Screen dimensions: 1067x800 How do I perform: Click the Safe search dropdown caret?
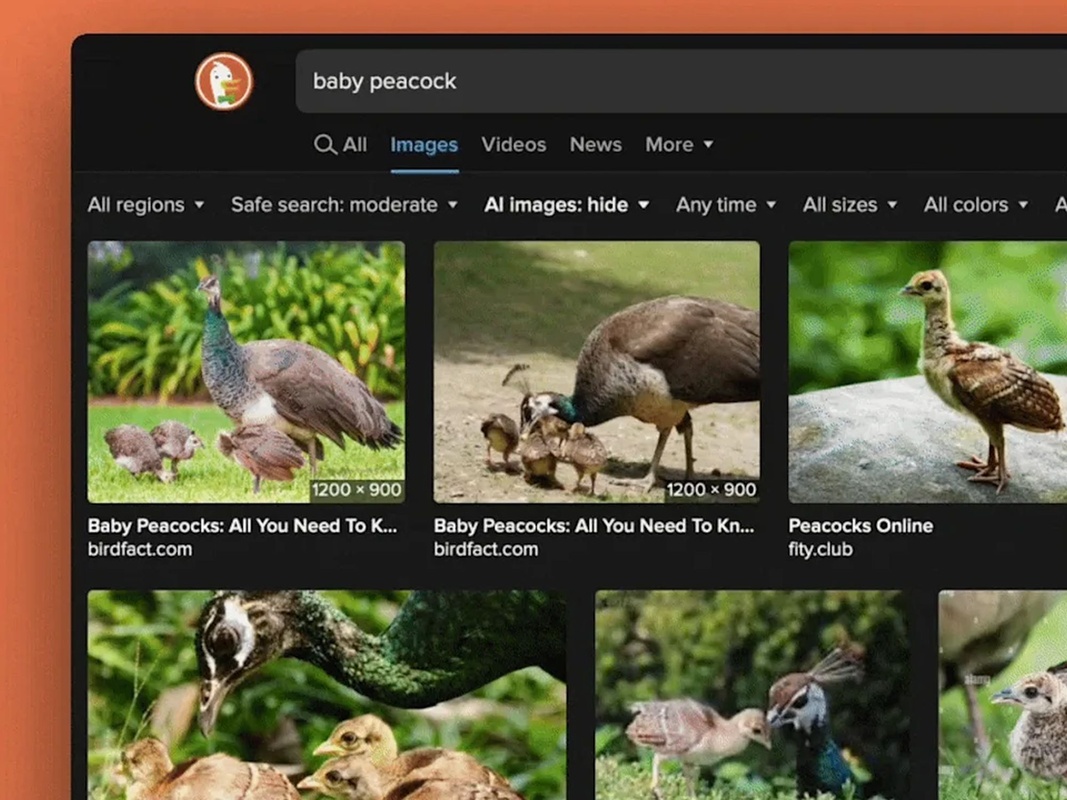tap(455, 204)
